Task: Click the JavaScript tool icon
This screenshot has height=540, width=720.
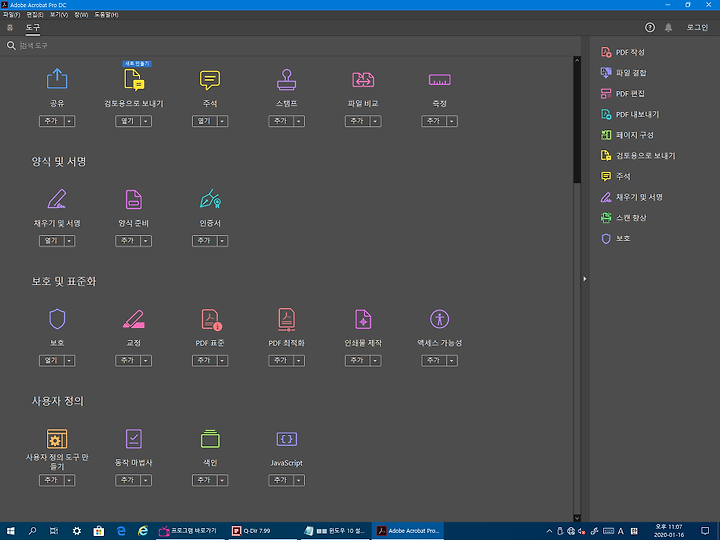Action: (287, 439)
